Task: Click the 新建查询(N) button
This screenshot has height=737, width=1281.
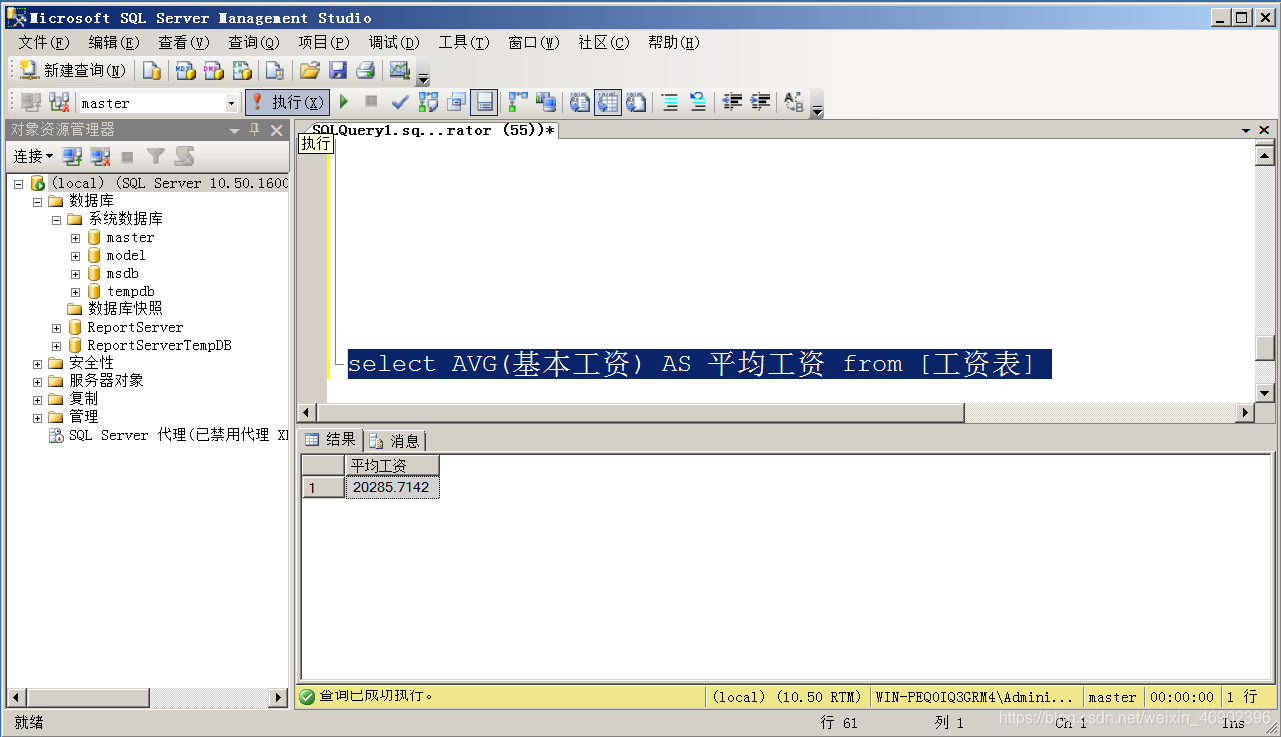Action: pos(73,70)
